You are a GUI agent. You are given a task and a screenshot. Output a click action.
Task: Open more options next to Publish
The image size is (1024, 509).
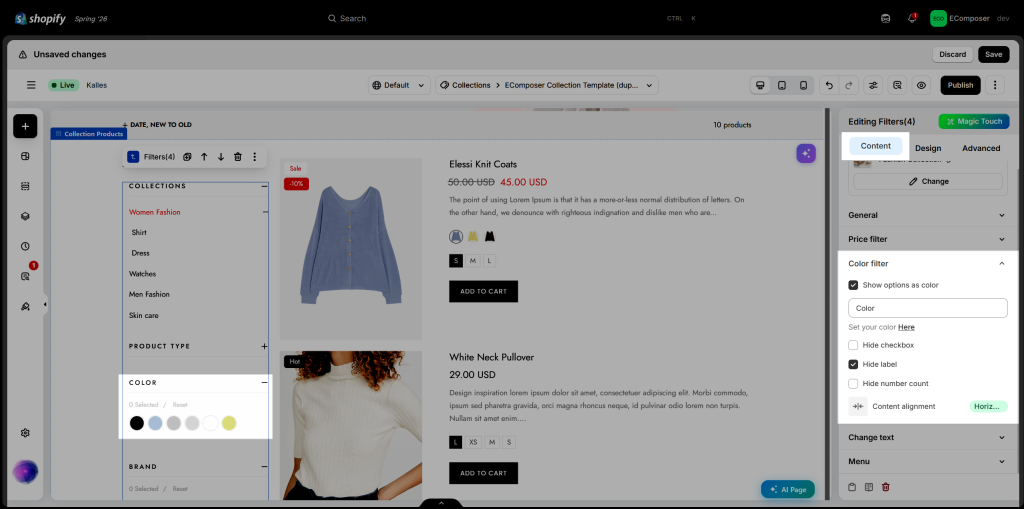(995, 85)
